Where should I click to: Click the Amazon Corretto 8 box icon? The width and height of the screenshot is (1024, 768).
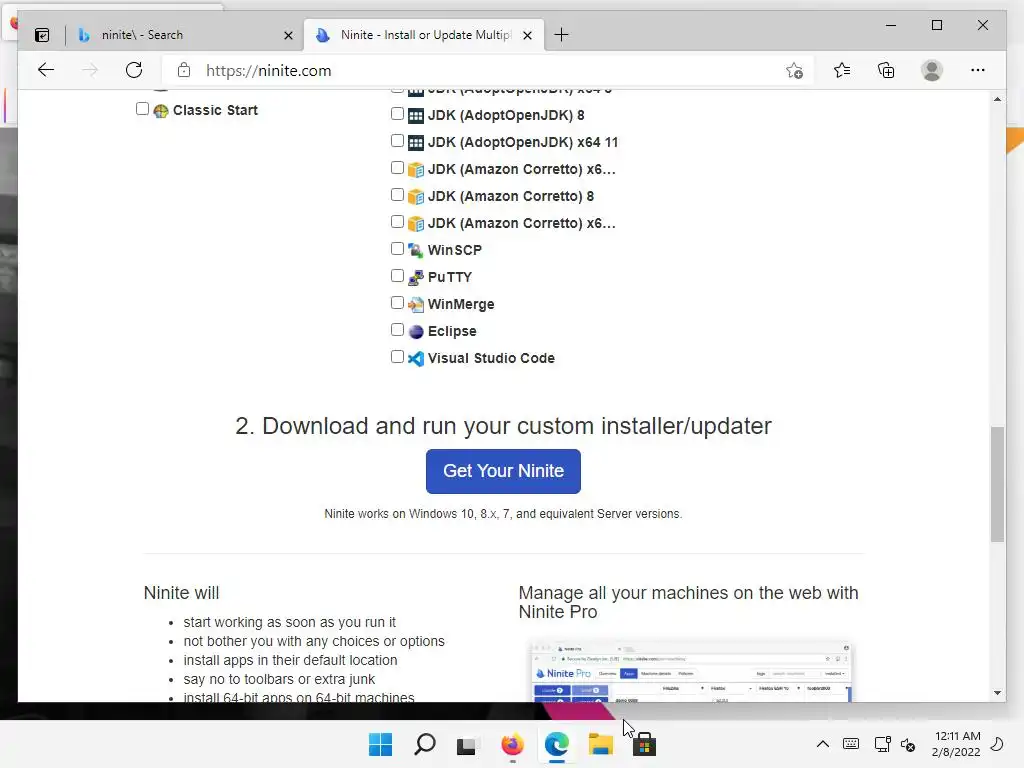[415, 197]
